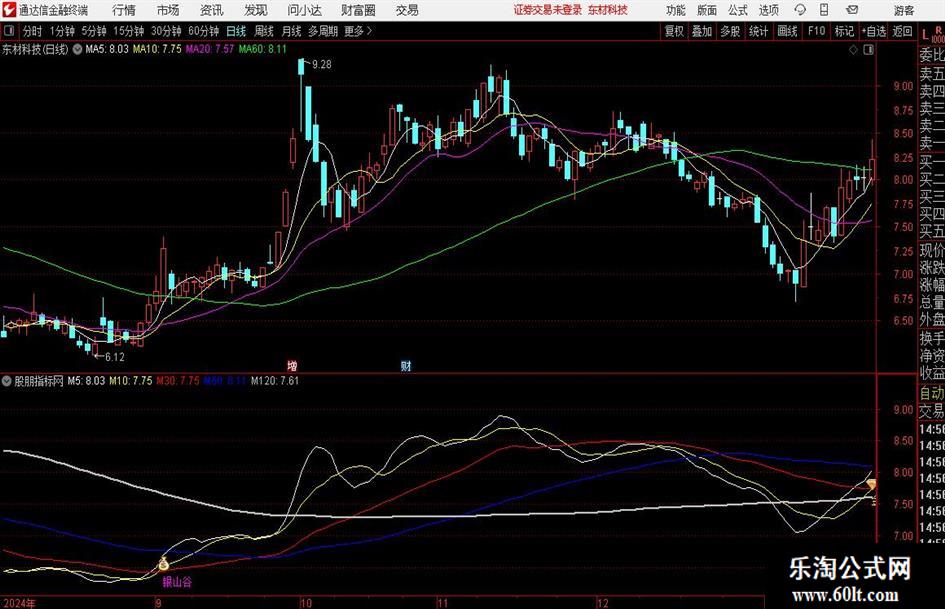945x609 pixels.
Task: Click the 返回 button
Action: (x=902, y=31)
